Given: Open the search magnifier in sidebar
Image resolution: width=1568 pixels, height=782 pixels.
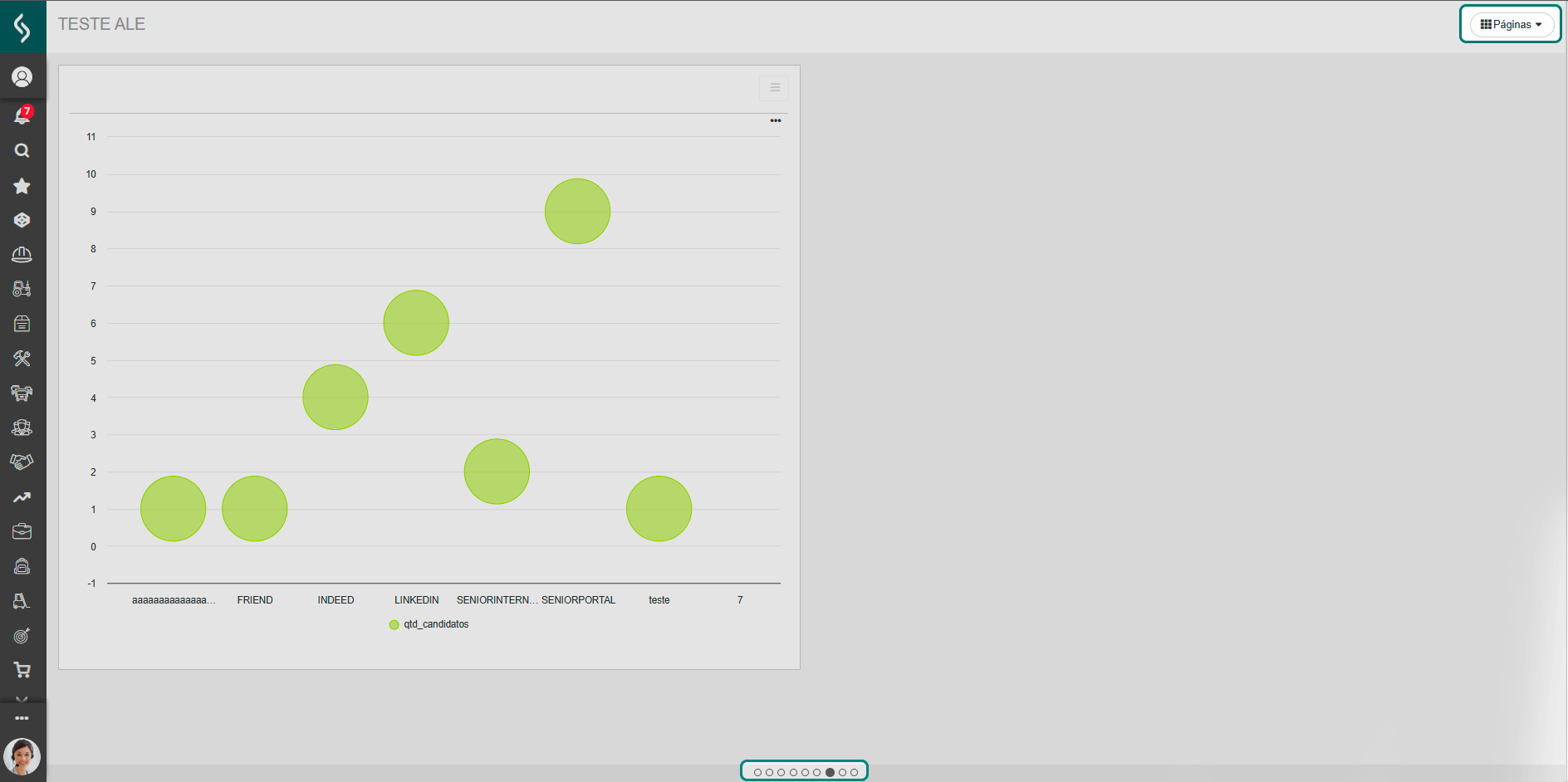Looking at the screenshot, I should click(x=22, y=150).
